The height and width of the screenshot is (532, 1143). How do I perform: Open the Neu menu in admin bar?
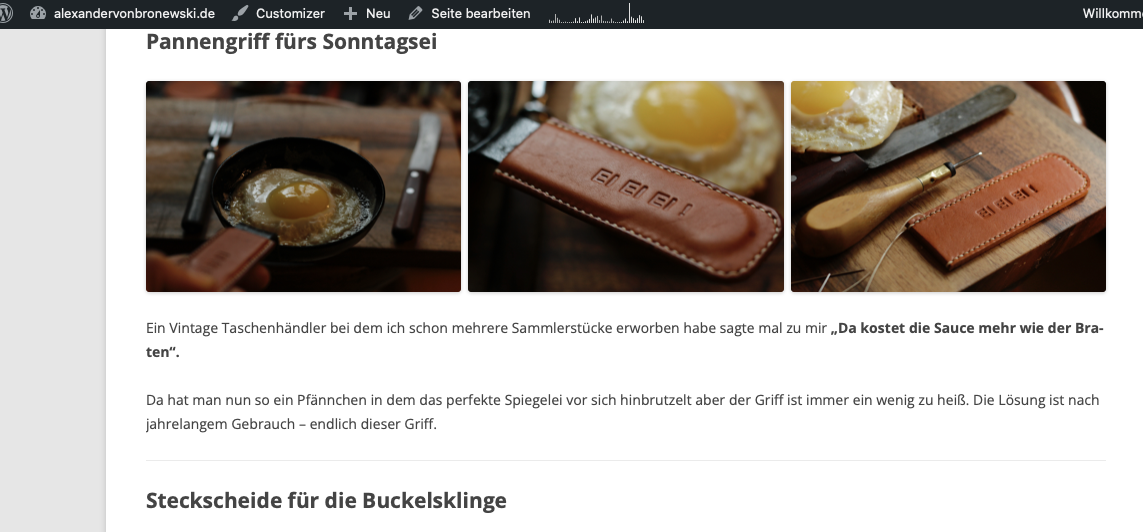(378, 13)
